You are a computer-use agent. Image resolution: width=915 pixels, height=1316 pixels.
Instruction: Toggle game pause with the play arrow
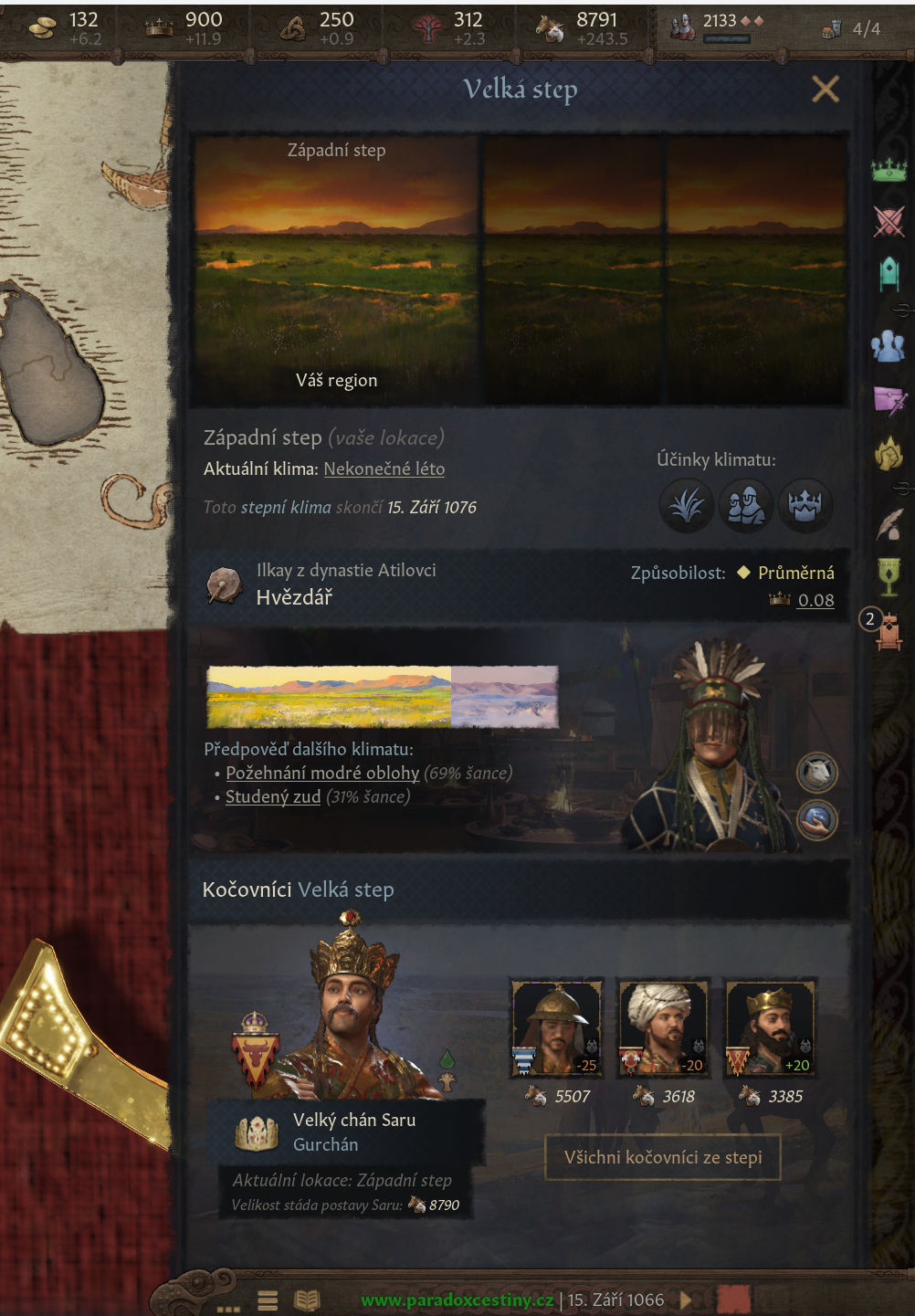click(x=686, y=1300)
